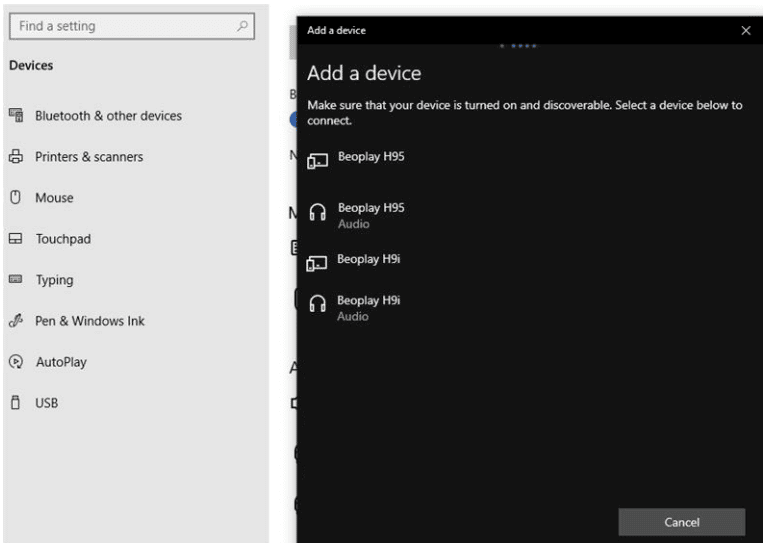Click the headphones icon for Beoplay H9i Audio
This screenshot has height=552, width=771.
pos(317,304)
